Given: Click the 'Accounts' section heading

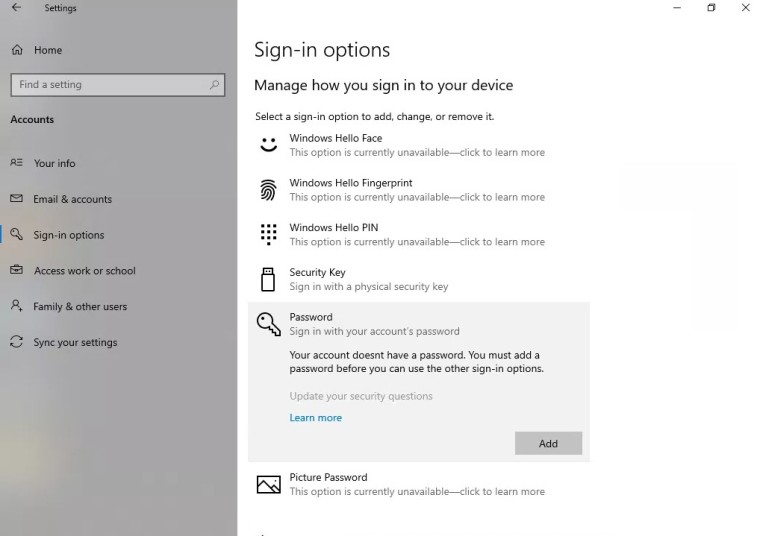Looking at the screenshot, I should 32,119.
